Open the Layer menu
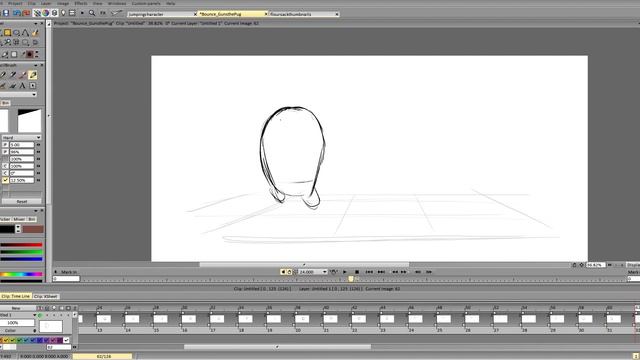This screenshot has height=360, width=640. (46, 3)
